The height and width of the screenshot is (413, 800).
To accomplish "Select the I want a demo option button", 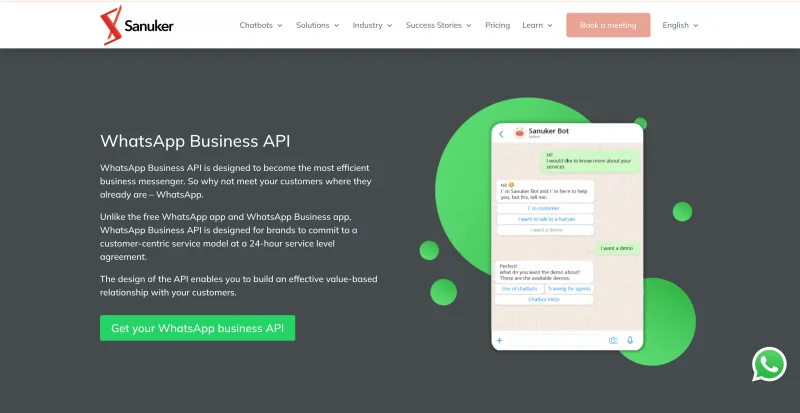I will pos(545,230).
